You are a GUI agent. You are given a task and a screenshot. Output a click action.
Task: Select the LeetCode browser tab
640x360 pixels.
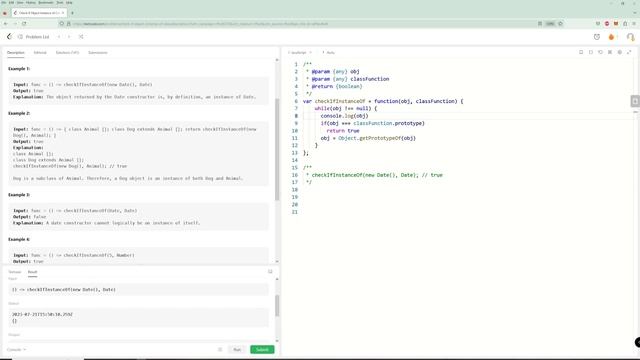coord(39,13)
